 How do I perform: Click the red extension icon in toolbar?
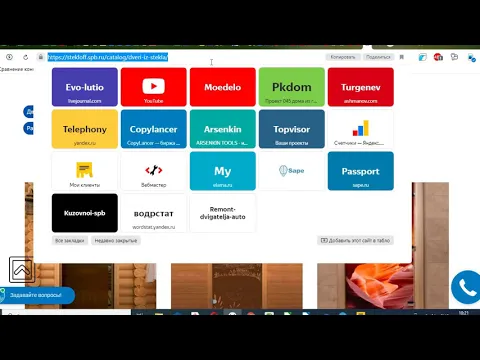438,57
